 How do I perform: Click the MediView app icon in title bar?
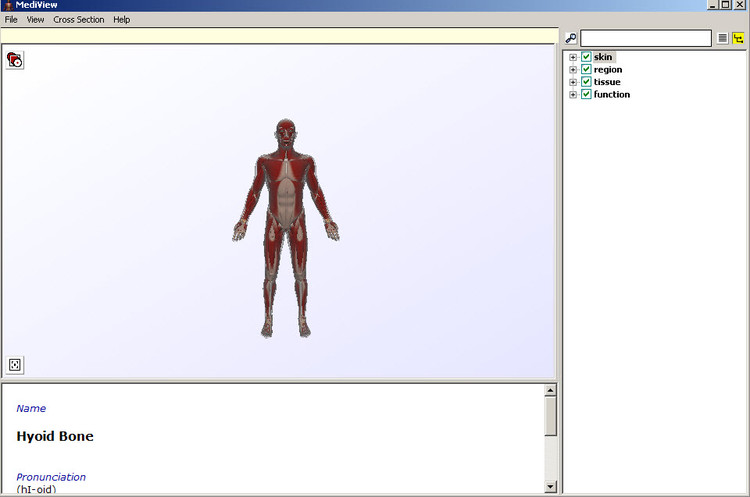[7, 5]
